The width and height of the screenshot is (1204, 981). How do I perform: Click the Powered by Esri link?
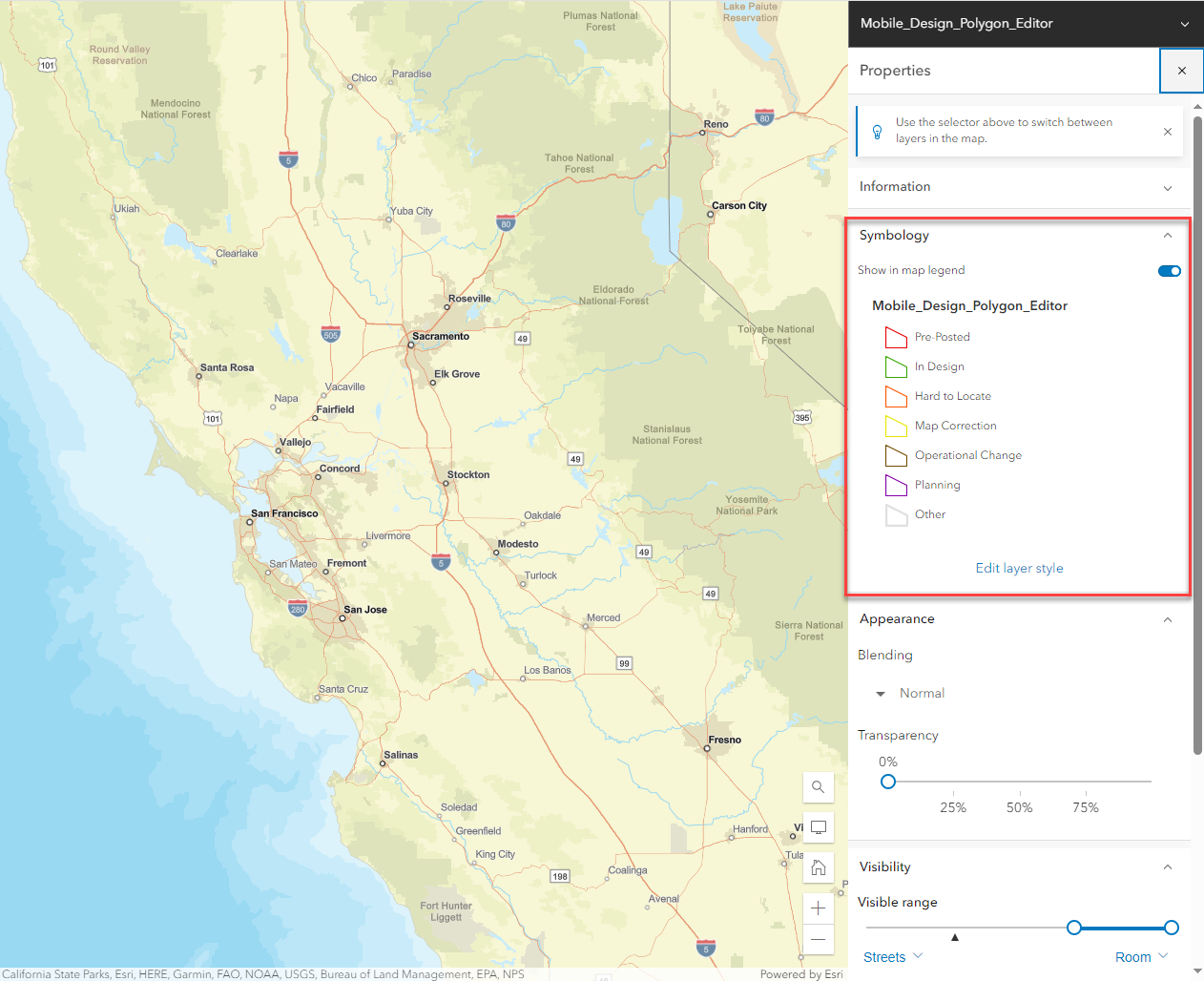[800, 974]
